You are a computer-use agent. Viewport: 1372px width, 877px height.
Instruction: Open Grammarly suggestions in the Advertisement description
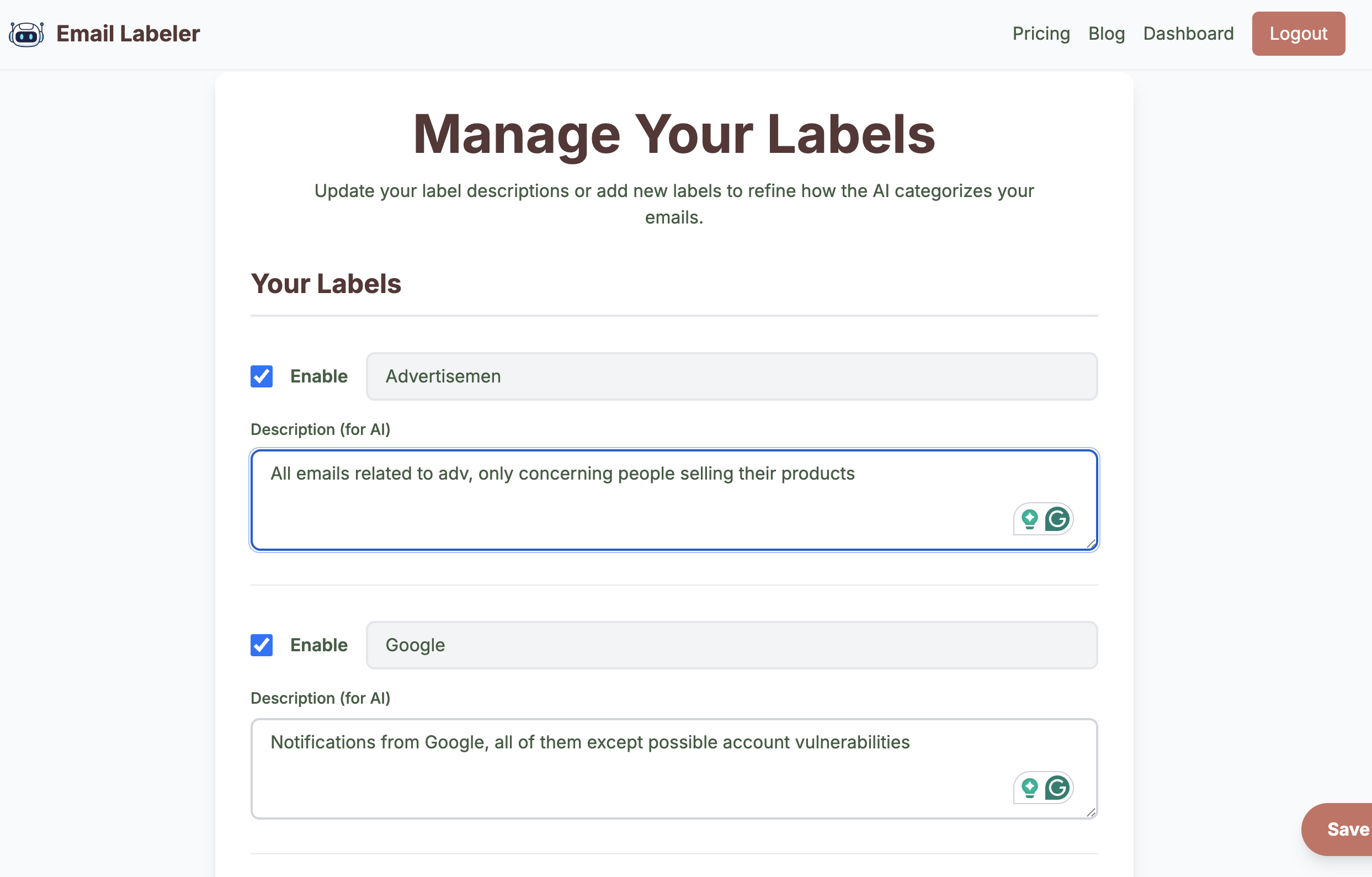coord(1028,519)
